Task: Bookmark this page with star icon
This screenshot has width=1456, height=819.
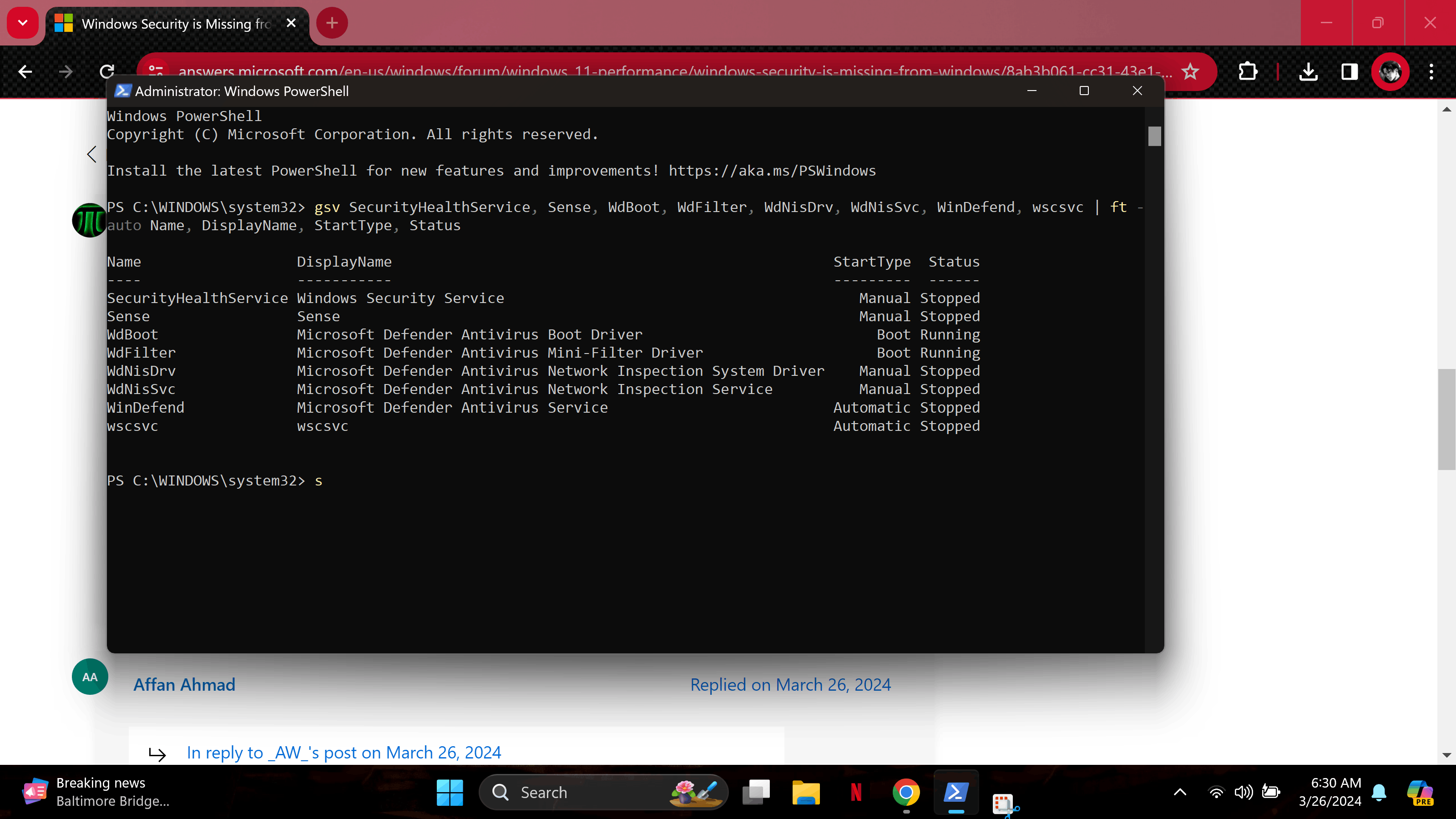Action: click(1190, 72)
